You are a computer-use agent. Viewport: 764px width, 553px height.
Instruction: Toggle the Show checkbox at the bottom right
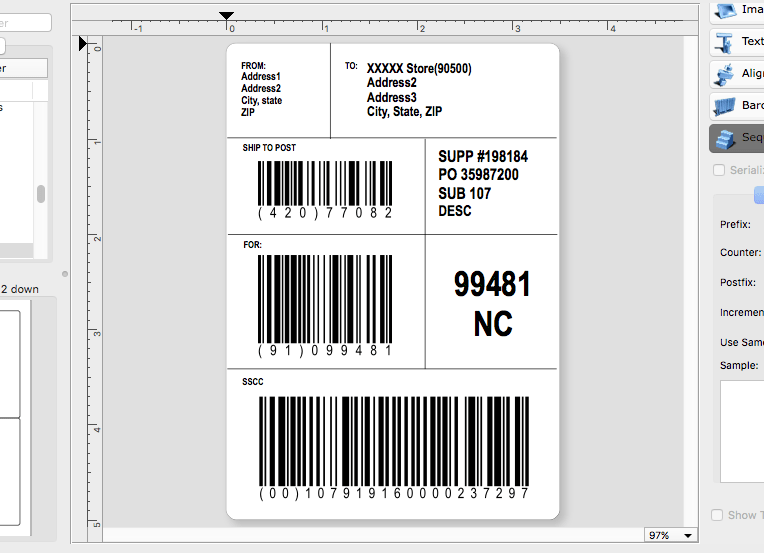[717, 515]
